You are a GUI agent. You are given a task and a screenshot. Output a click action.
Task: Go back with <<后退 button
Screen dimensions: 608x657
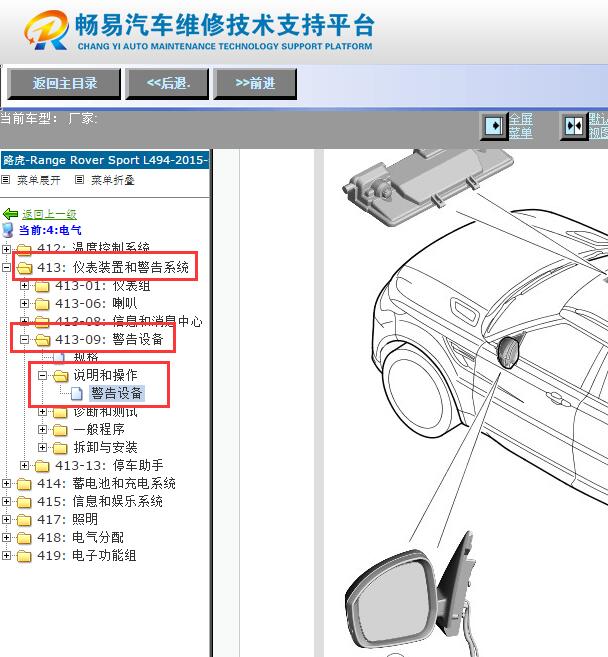tap(168, 83)
